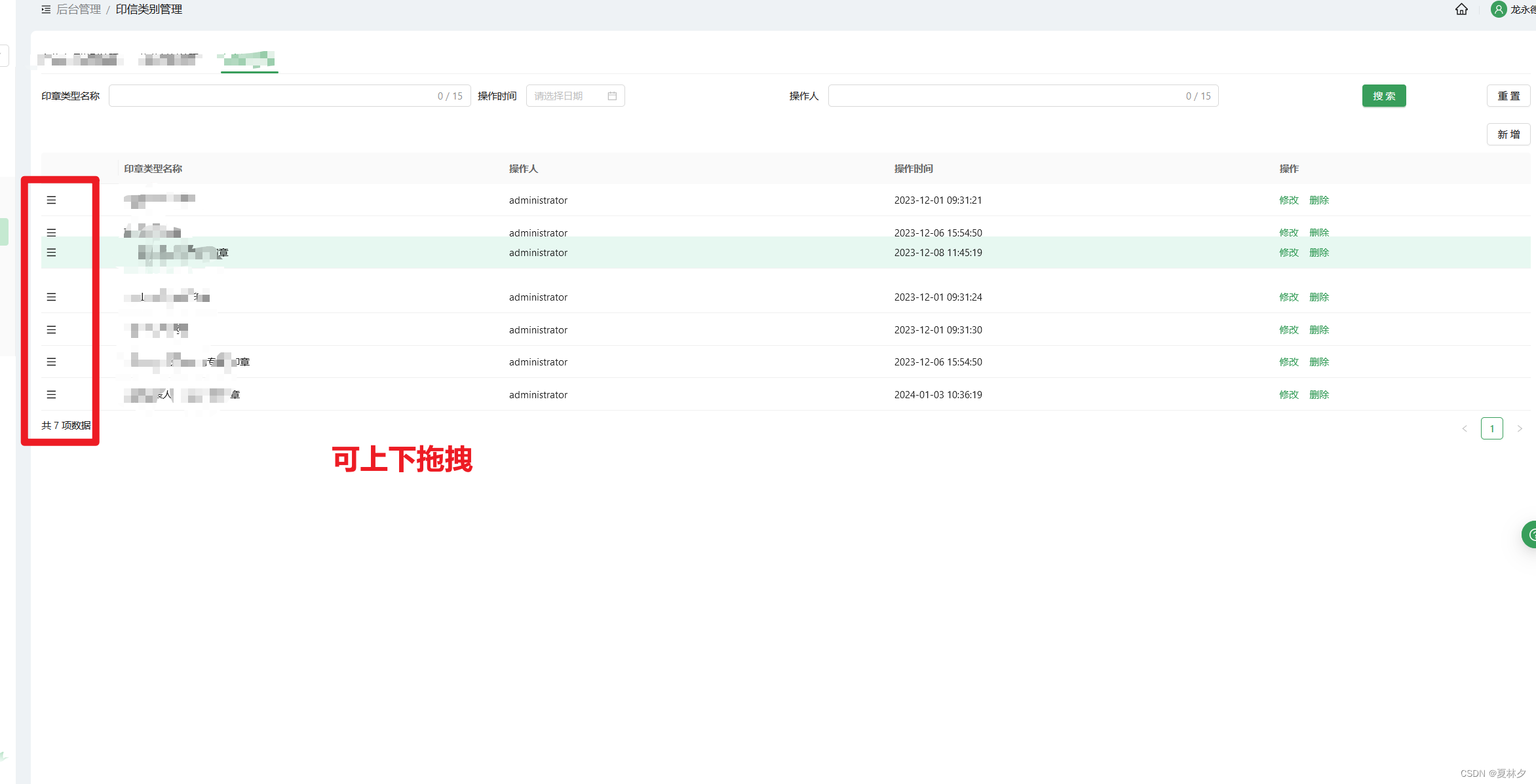
Task: Click the drag handle icon on third row
Action: click(50, 252)
